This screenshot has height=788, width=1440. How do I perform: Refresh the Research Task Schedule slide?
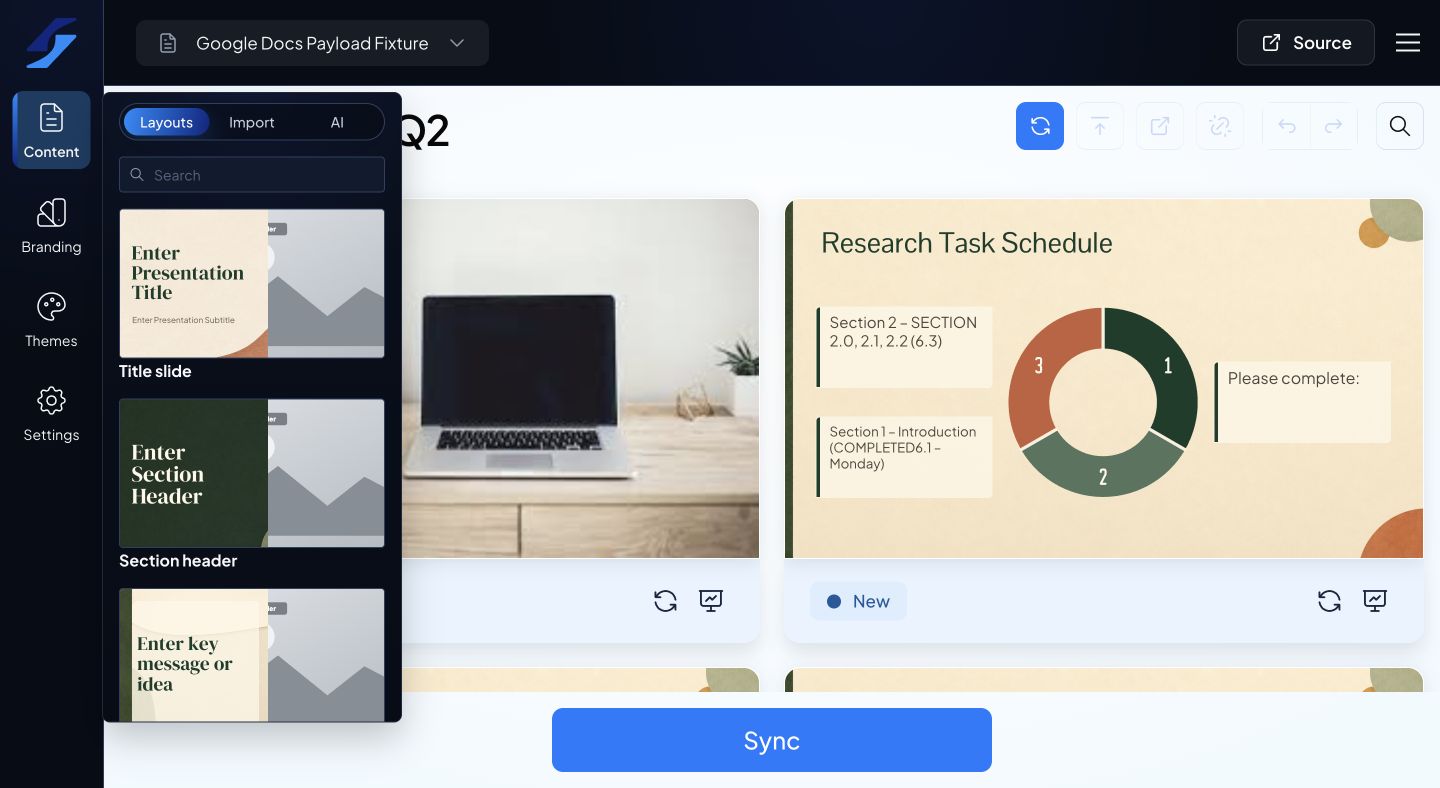1329,601
